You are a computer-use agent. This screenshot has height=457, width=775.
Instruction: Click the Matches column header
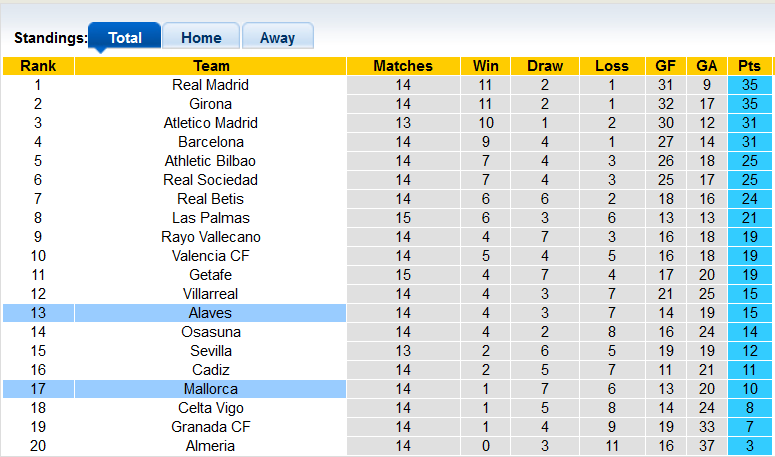(403, 66)
